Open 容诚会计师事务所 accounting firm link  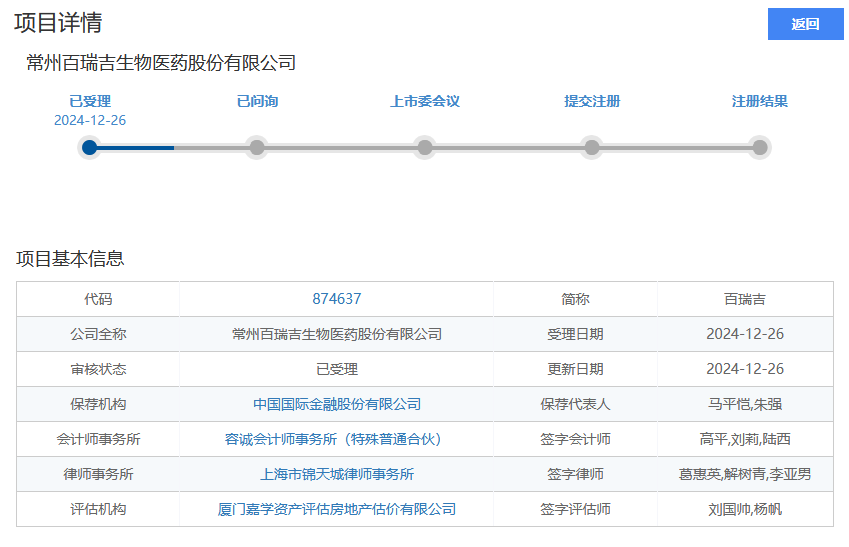coord(337,439)
